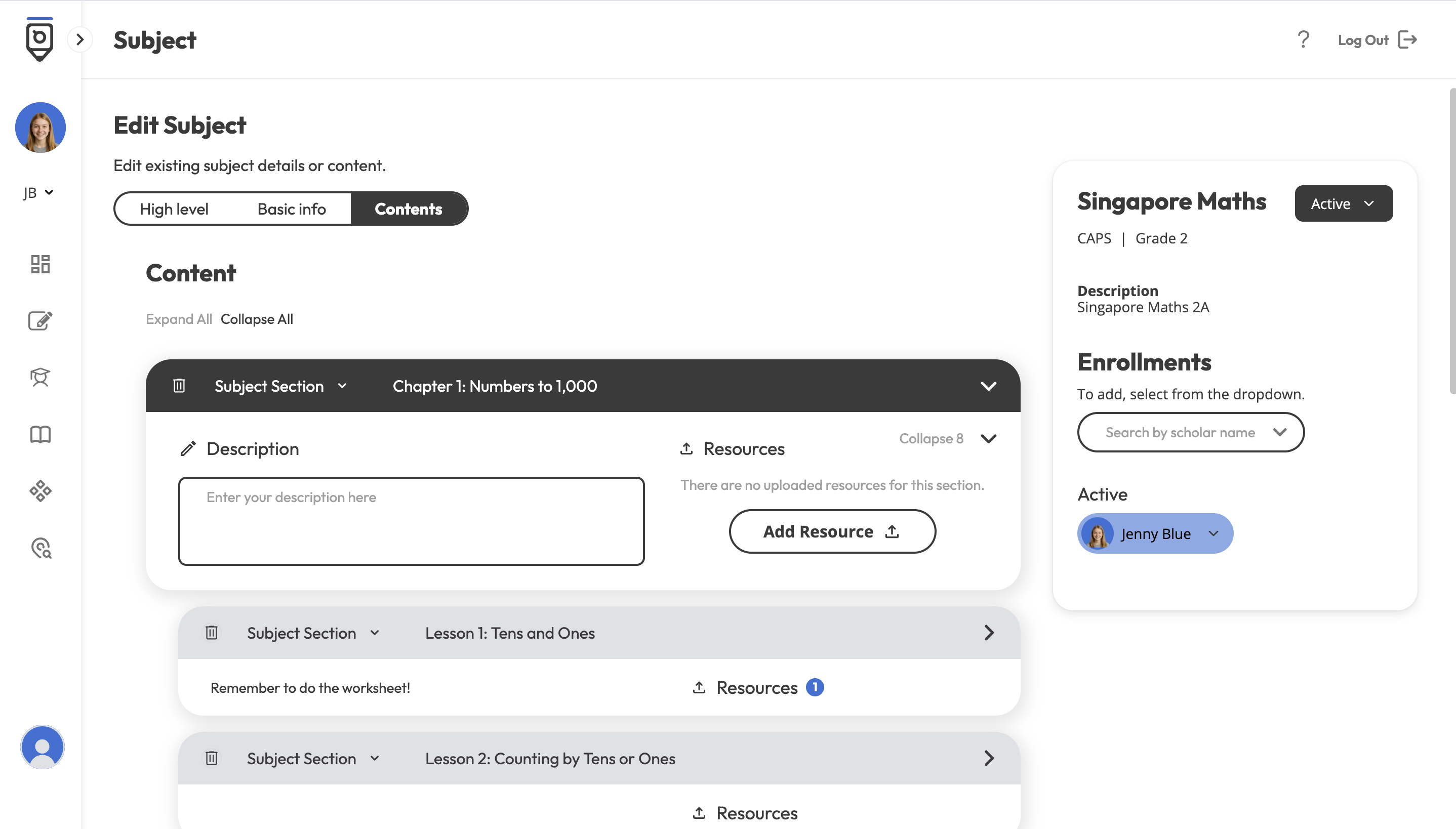1456x829 pixels.
Task: Click the blue user avatar at sidebar bottom
Action: pos(43,747)
